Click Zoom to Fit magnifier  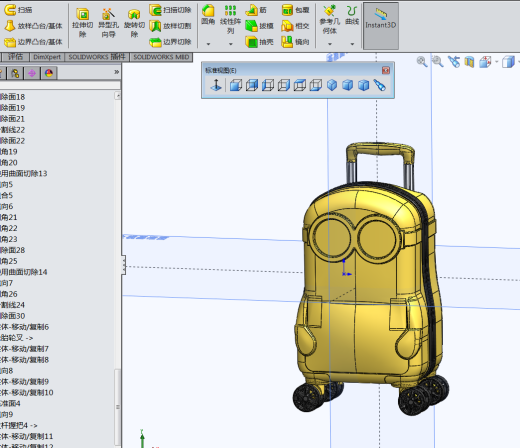pyautogui.click(x=422, y=62)
